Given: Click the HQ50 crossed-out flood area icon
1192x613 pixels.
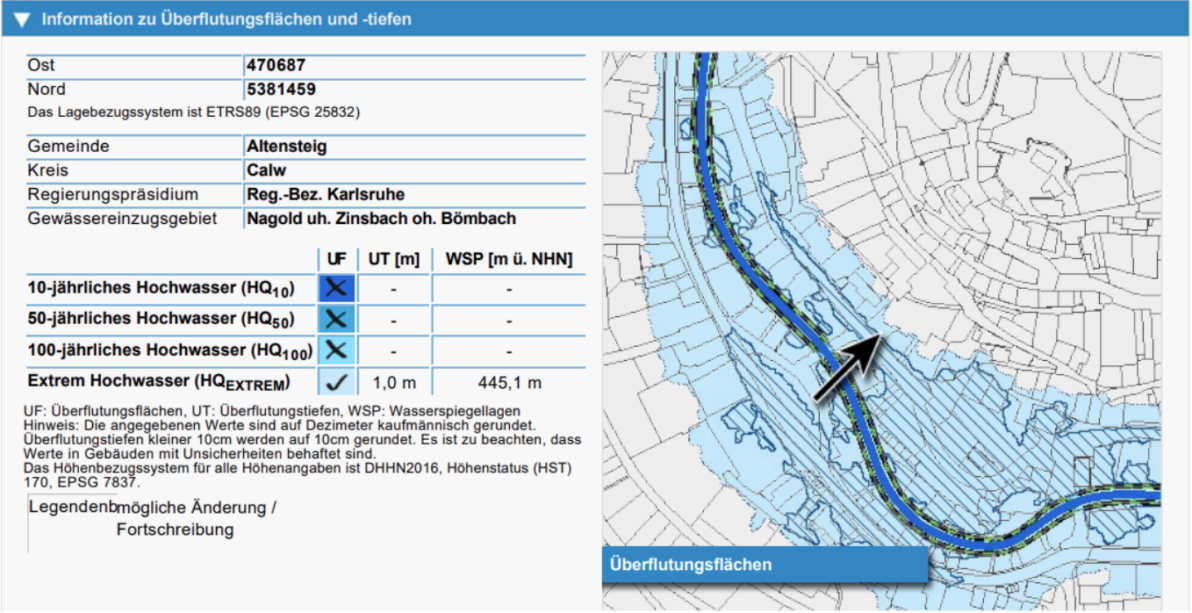Looking at the screenshot, I should [x=337, y=319].
